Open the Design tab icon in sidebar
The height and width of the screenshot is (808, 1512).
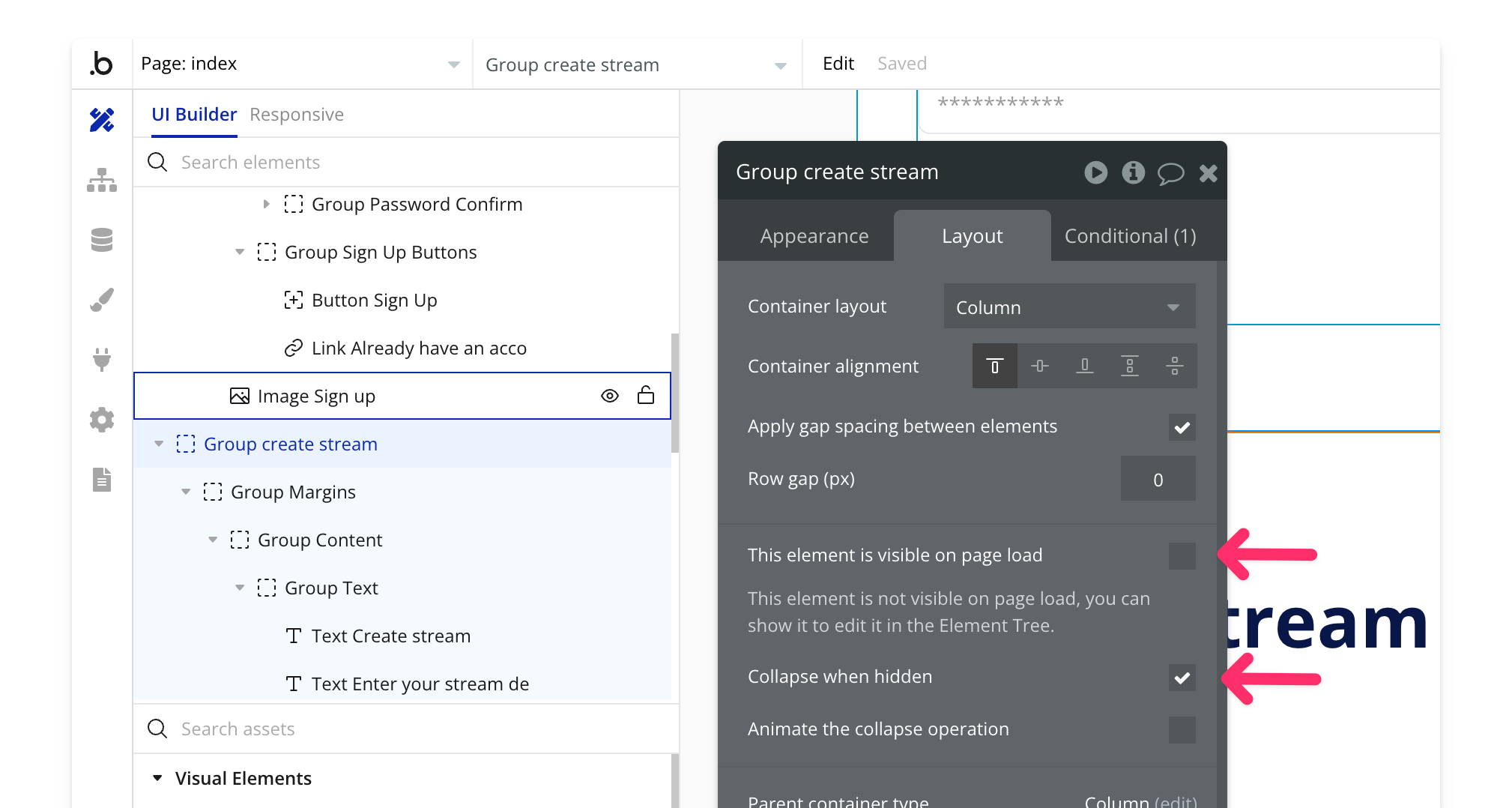[x=102, y=120]
